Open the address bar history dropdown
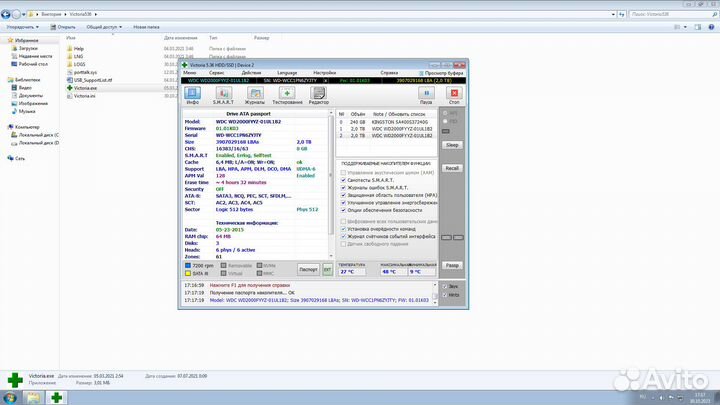The image size is (720, 405). point(613,14)
